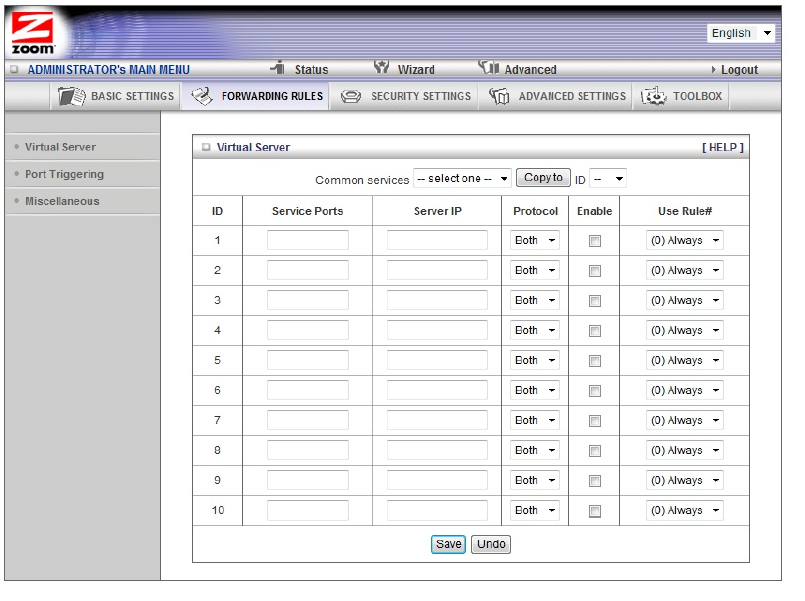Click Service Ports field for ID 1
Image resolution: width=805 pixels, height=601 pixels.
(308, 240)
